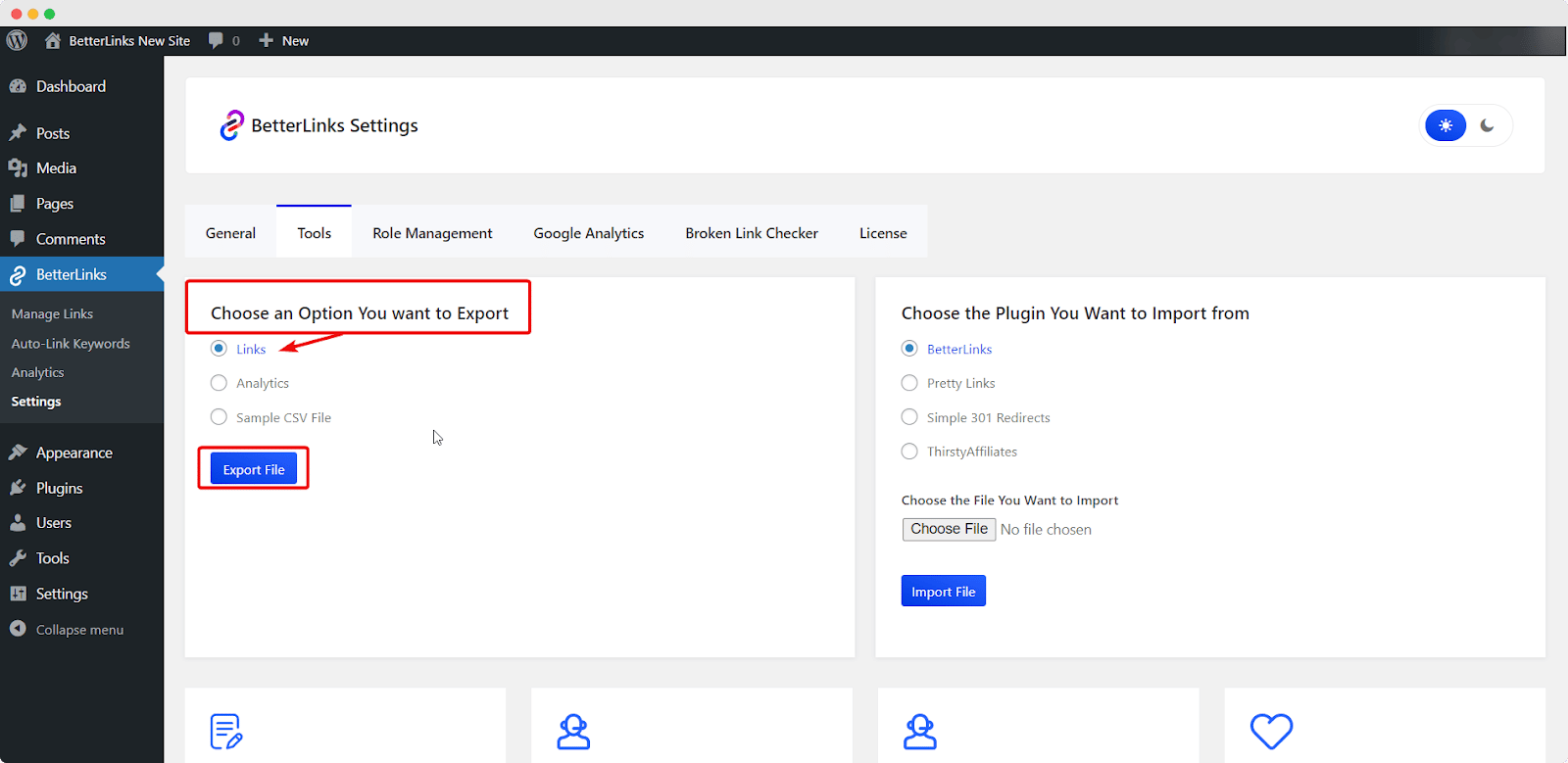1568x763 pixels.
Task: Click the BetterLinks logo icon
Action: [231, 125]
